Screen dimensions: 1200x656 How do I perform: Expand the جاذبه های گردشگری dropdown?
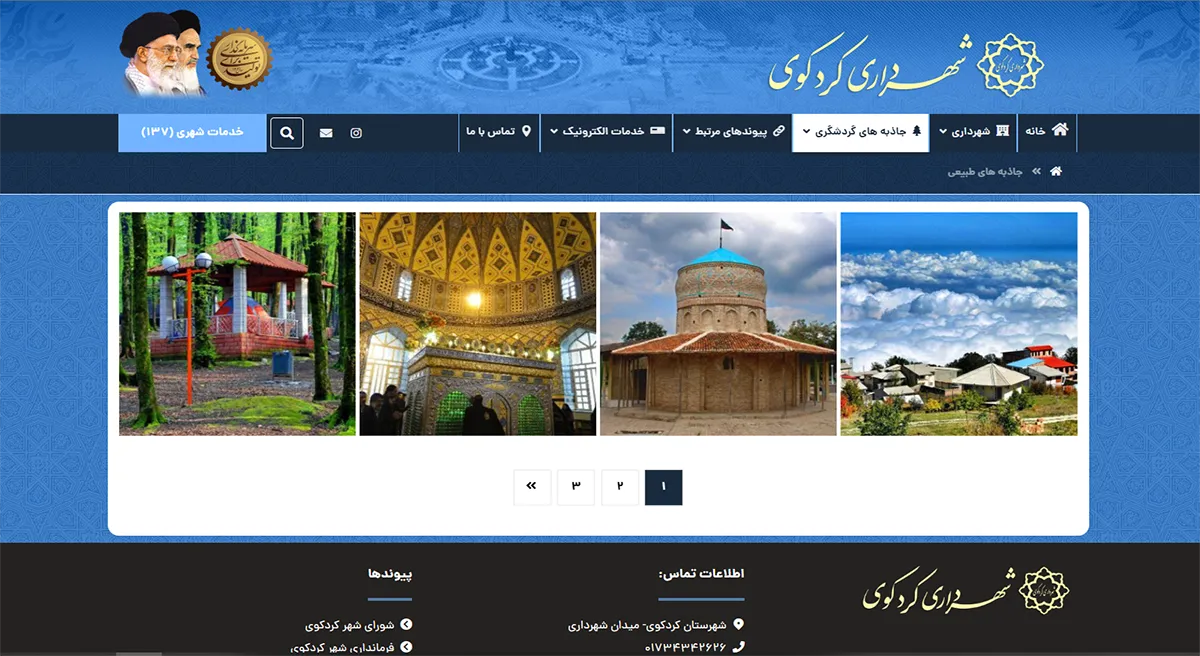[861, 132]
